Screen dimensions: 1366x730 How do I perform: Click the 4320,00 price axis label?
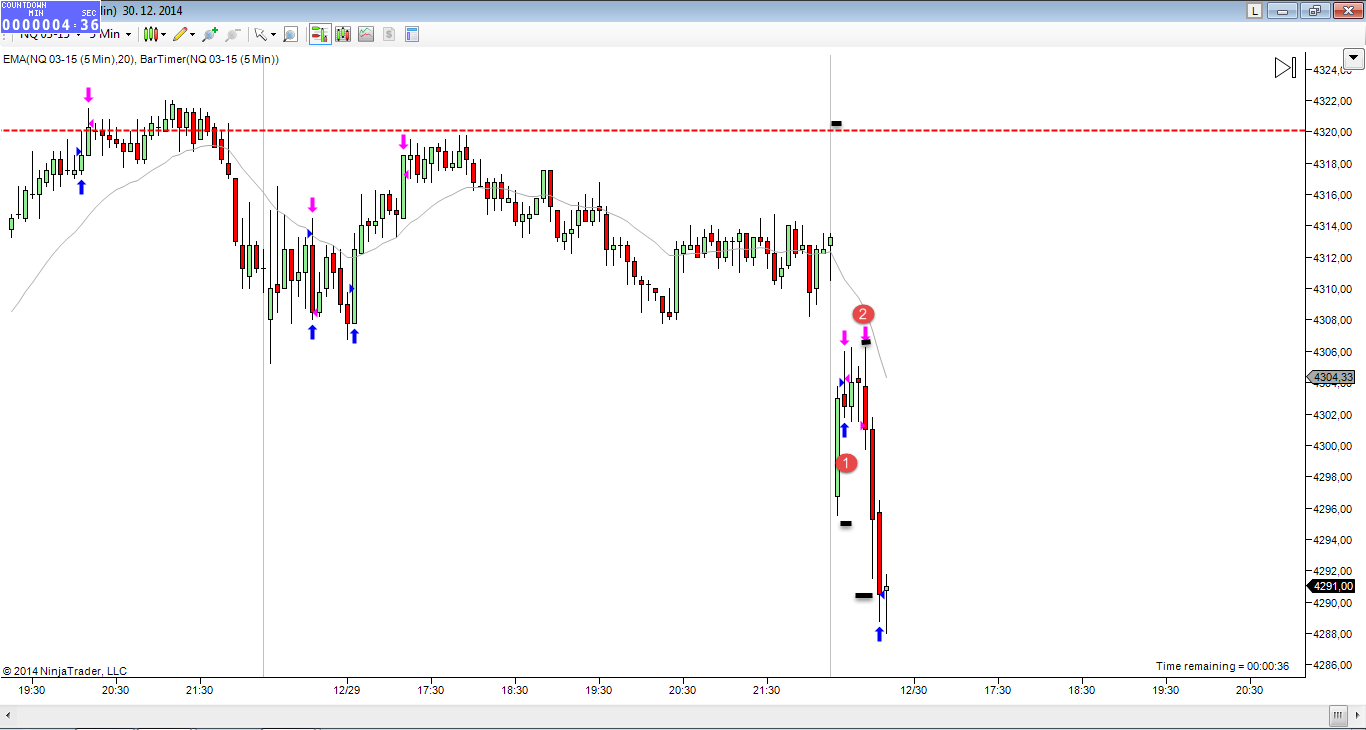click(x=1333, y=132)
